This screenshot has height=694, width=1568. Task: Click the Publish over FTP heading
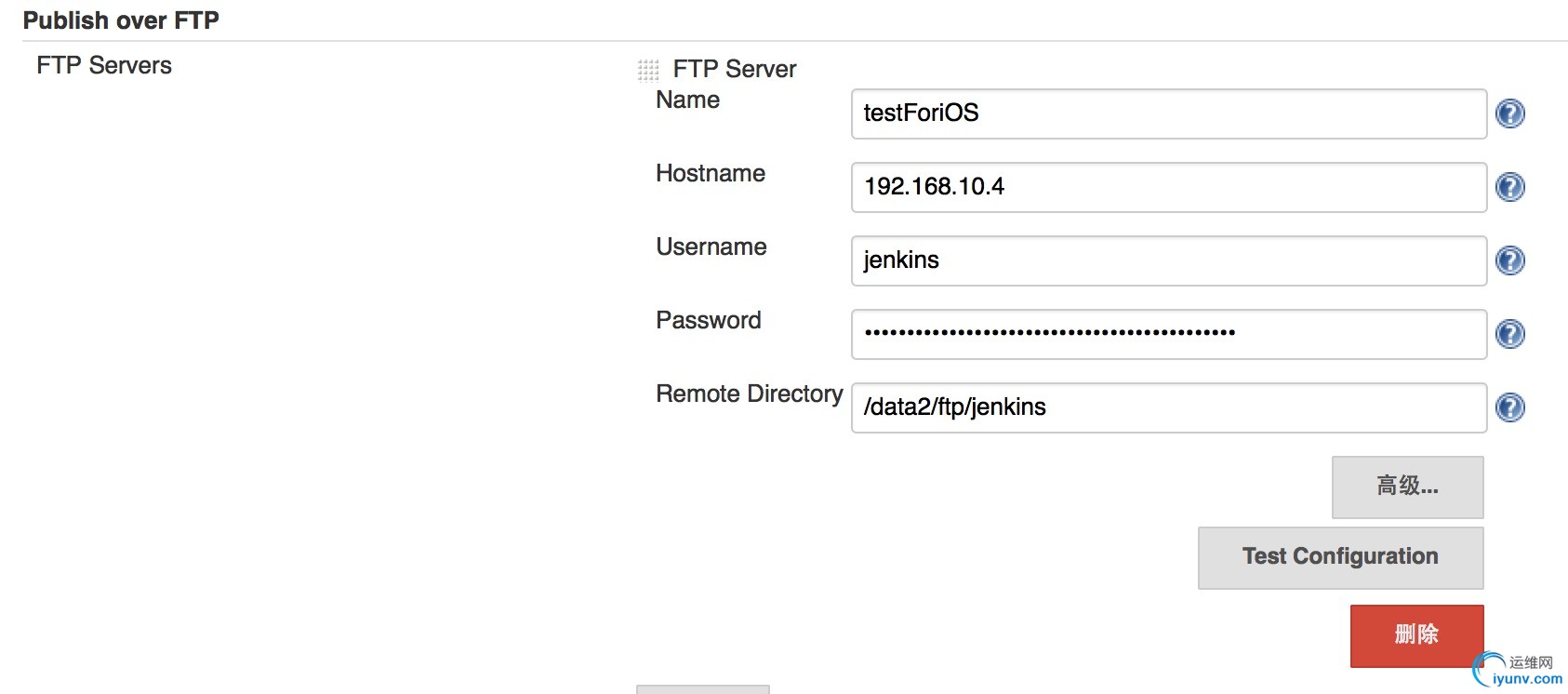pyautogui.click(x=121, y=20)
